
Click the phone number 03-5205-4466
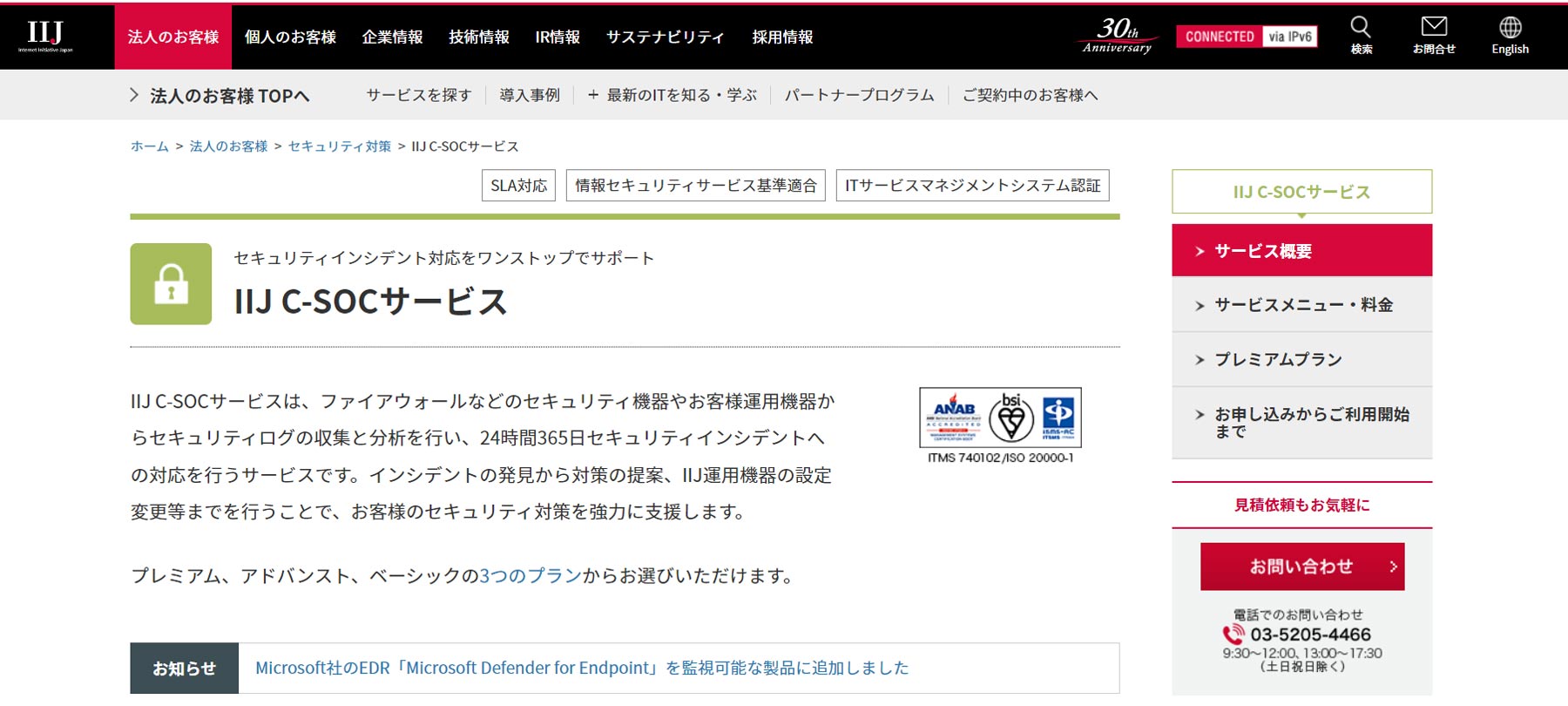click(1310, 635)
